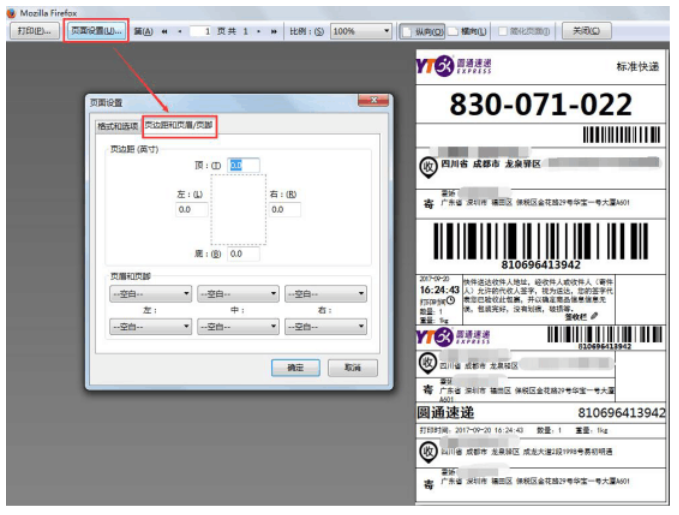The height and width of the screenshot is (515, 679).
Task: Go to first page using double-left arrow
Action: point(167,31)
